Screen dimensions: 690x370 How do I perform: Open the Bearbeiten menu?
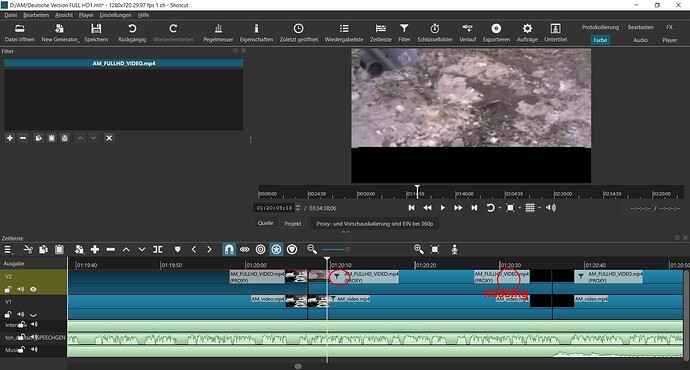coord(36,15)
